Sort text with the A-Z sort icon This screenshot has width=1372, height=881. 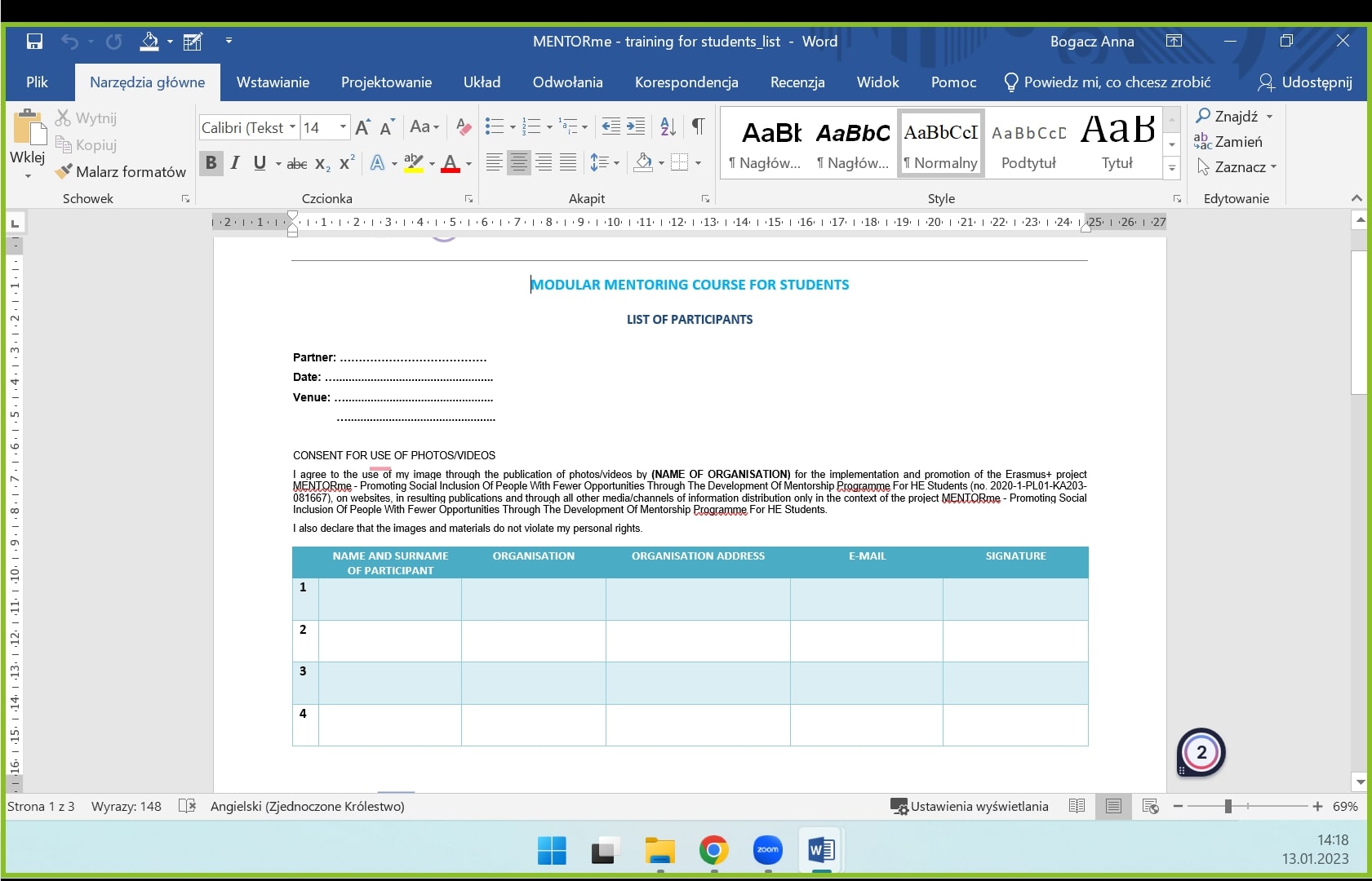[668, 126]
